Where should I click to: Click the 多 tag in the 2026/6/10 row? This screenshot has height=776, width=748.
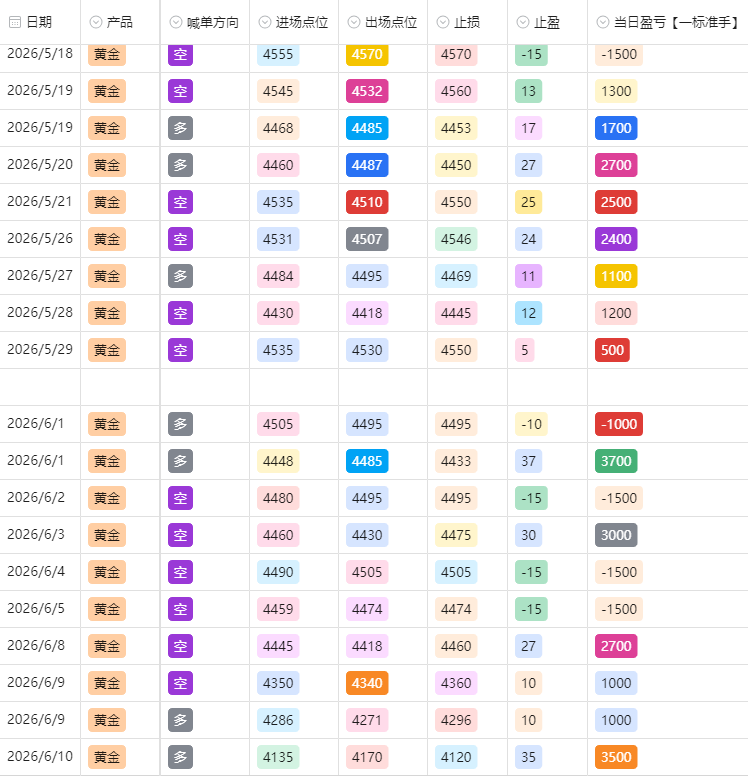click(180, 757)
